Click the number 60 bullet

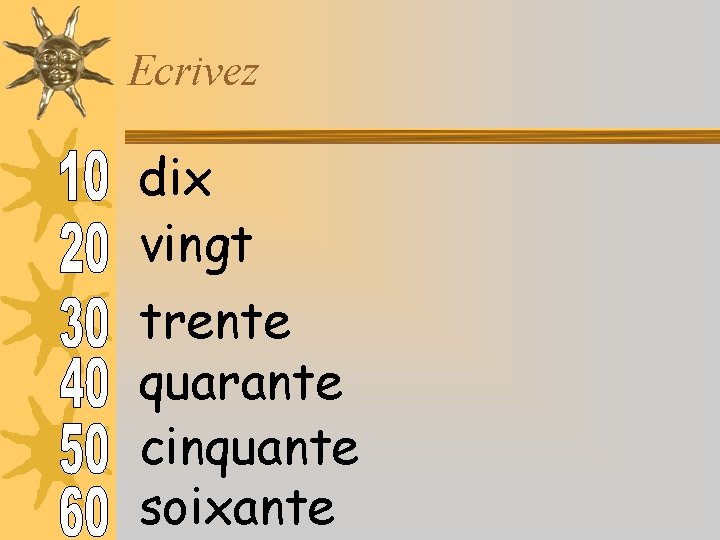point(84,512)
